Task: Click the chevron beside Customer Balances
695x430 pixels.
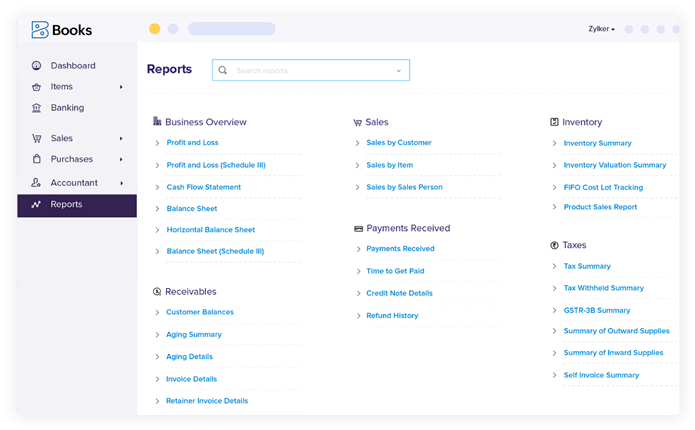Action: pyautogui.click(x=157, y=313)
